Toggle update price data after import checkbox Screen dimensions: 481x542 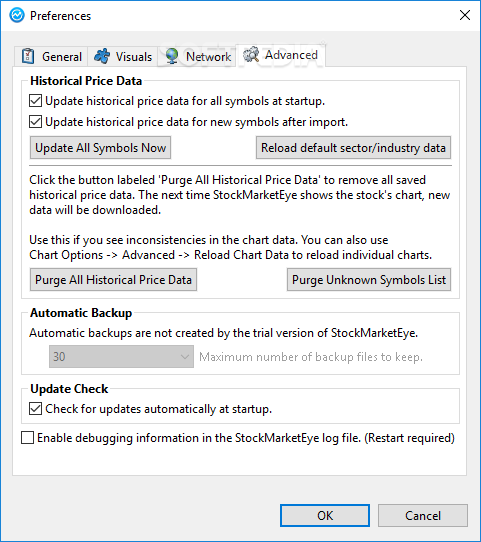tap(36, 122)
